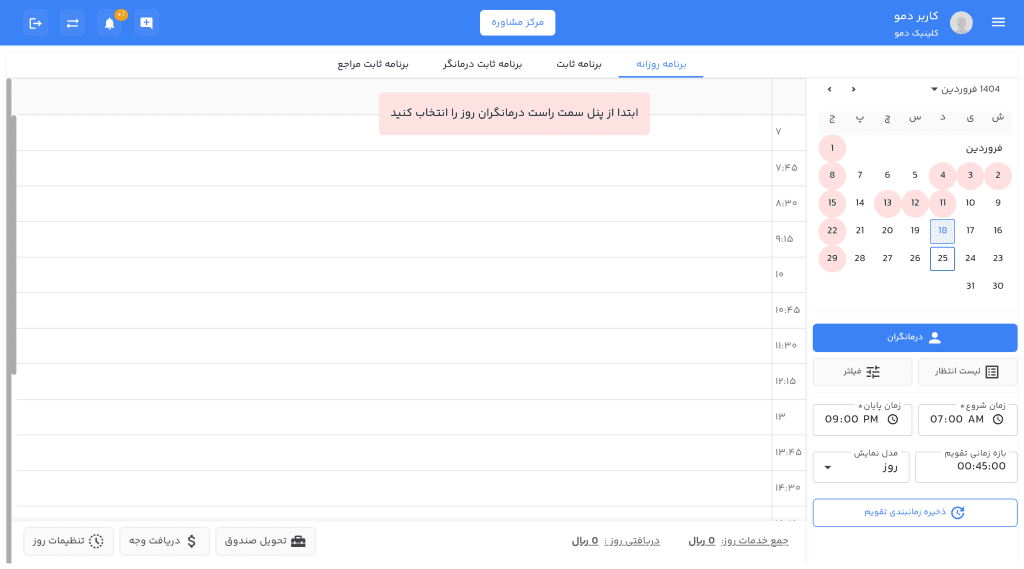Image resolution: width=1024 pixels, height=569 pixels.
Task: Select day 2 in the calendar
Action: (998, 175)
